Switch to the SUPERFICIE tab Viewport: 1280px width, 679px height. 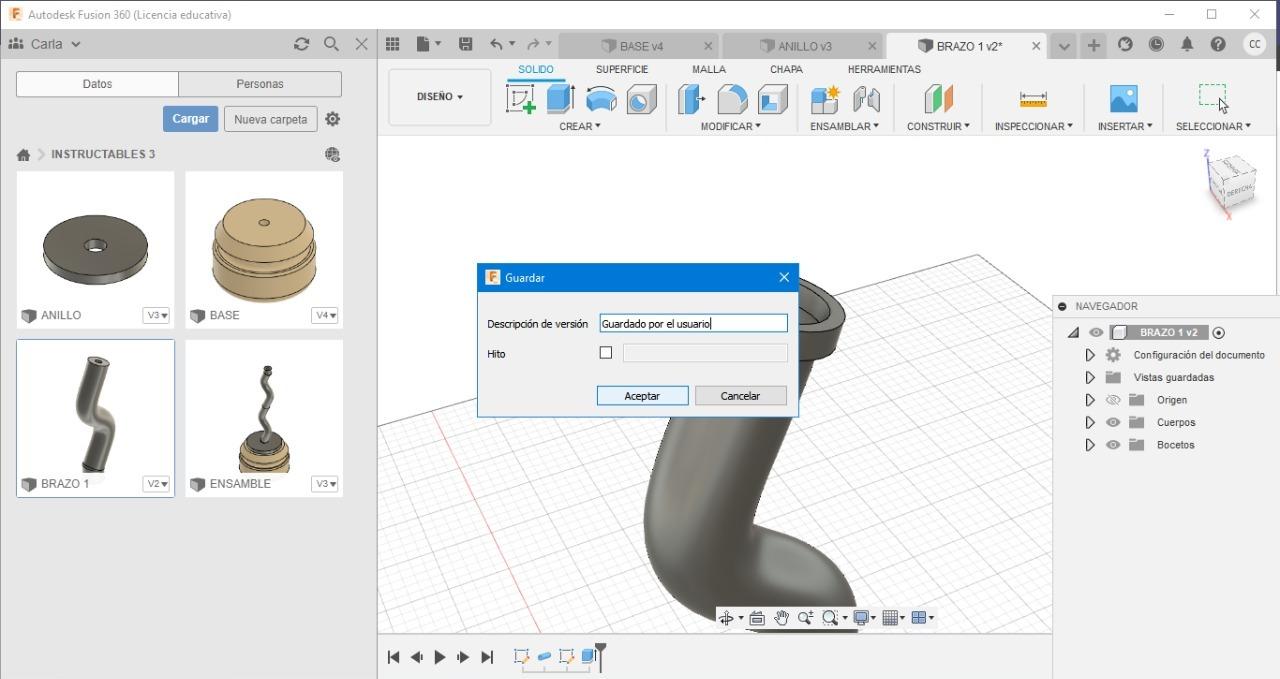622,69
